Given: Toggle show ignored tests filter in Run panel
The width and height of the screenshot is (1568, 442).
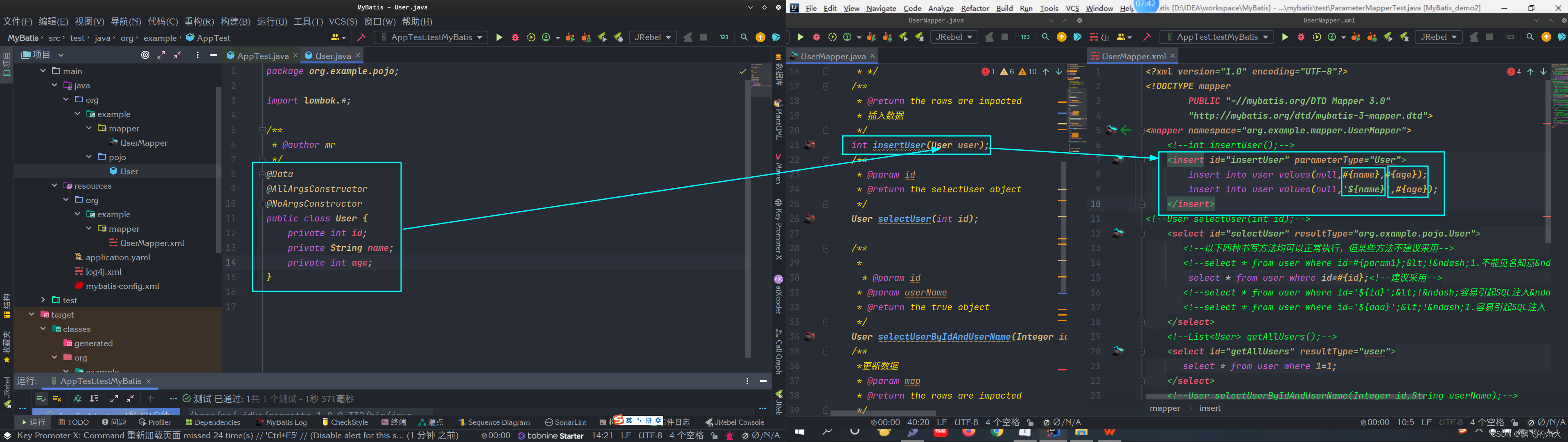Looking at the screenshot, I should [57, 399].
